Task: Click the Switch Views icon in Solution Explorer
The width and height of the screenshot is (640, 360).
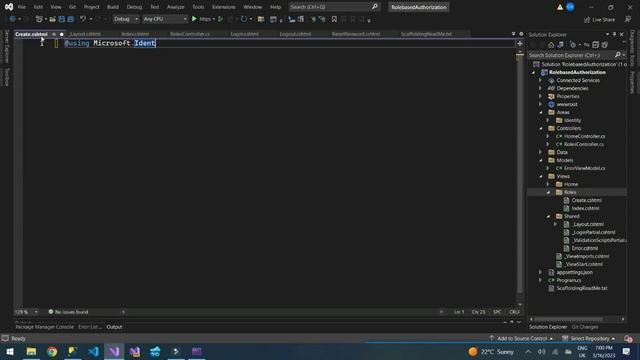Action: [x=560, y=45]
